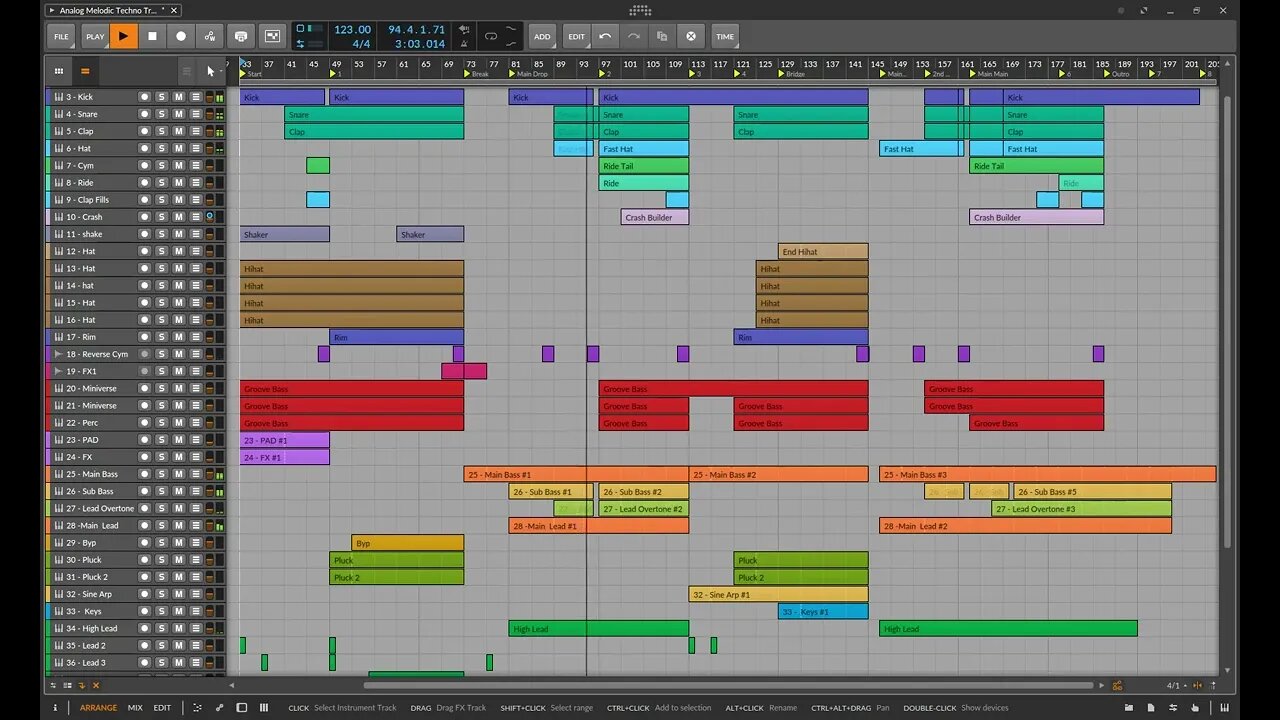Jump to the Break cue marker

(477, 74)
